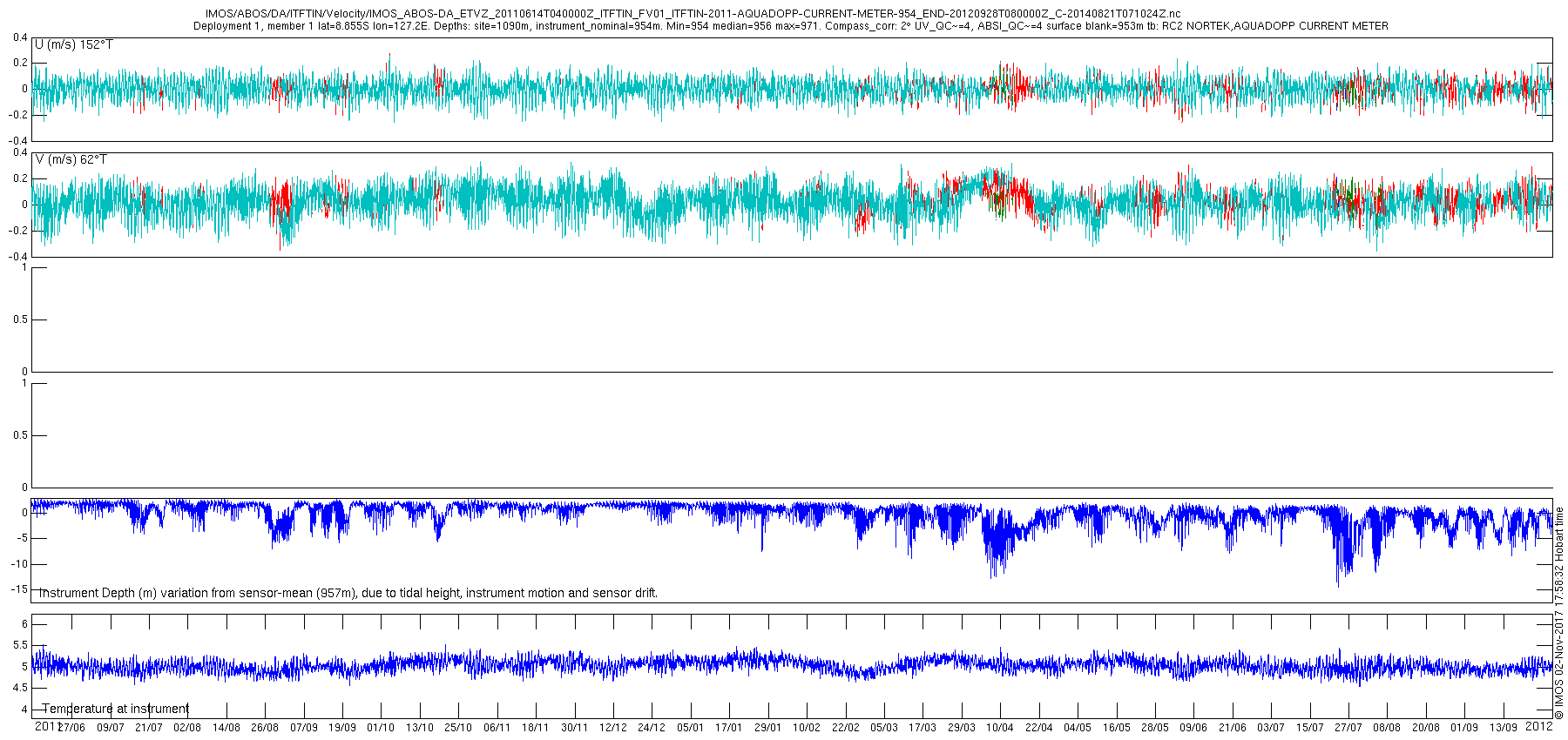1568x740 pixels.
Task: Select the "08/08" date tick label
Action: pyautogui.click(x=1387, y=728)
